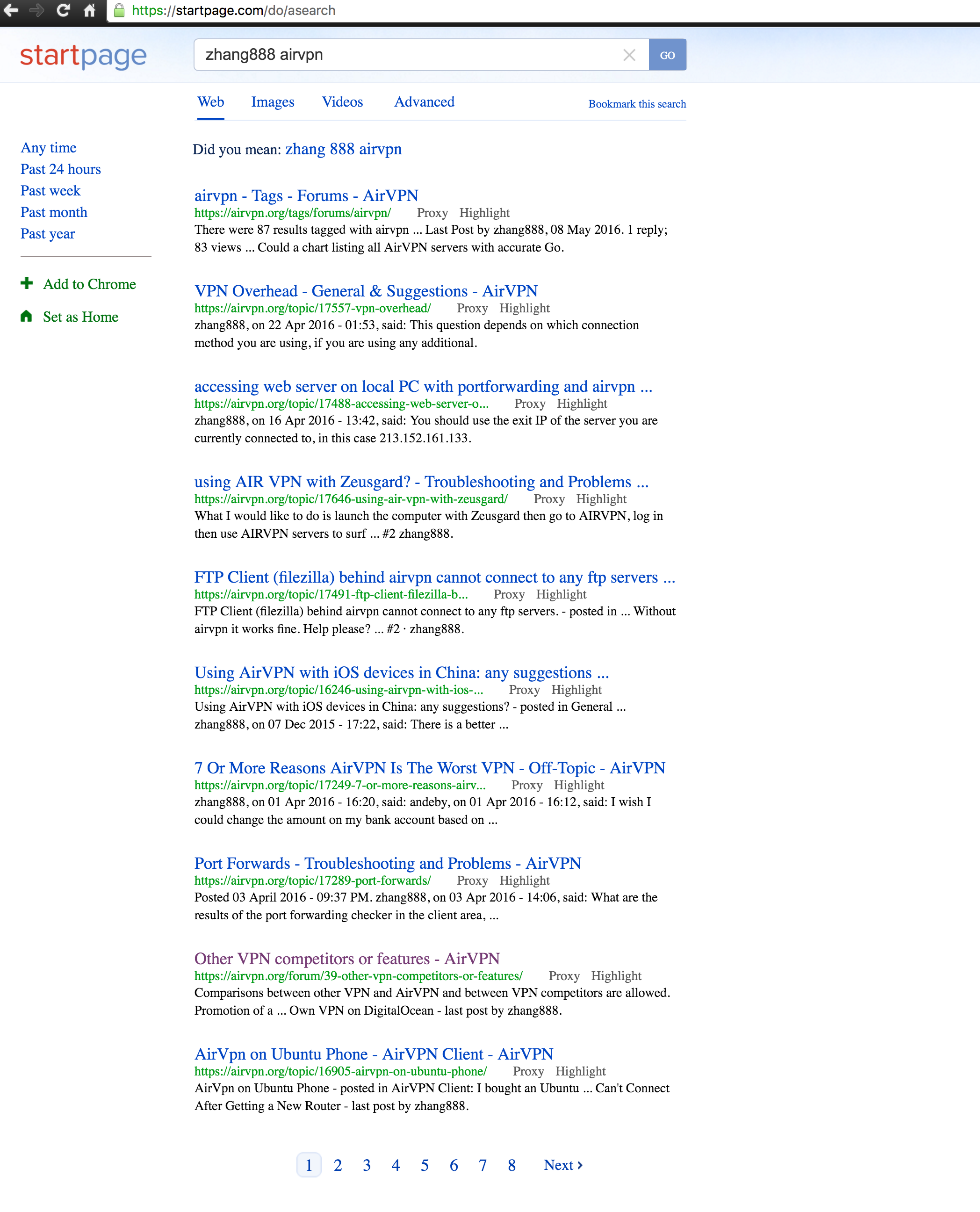Click Proxy for the Zeusgard result
980x1212 pixels.
click(x=549, y=499)
